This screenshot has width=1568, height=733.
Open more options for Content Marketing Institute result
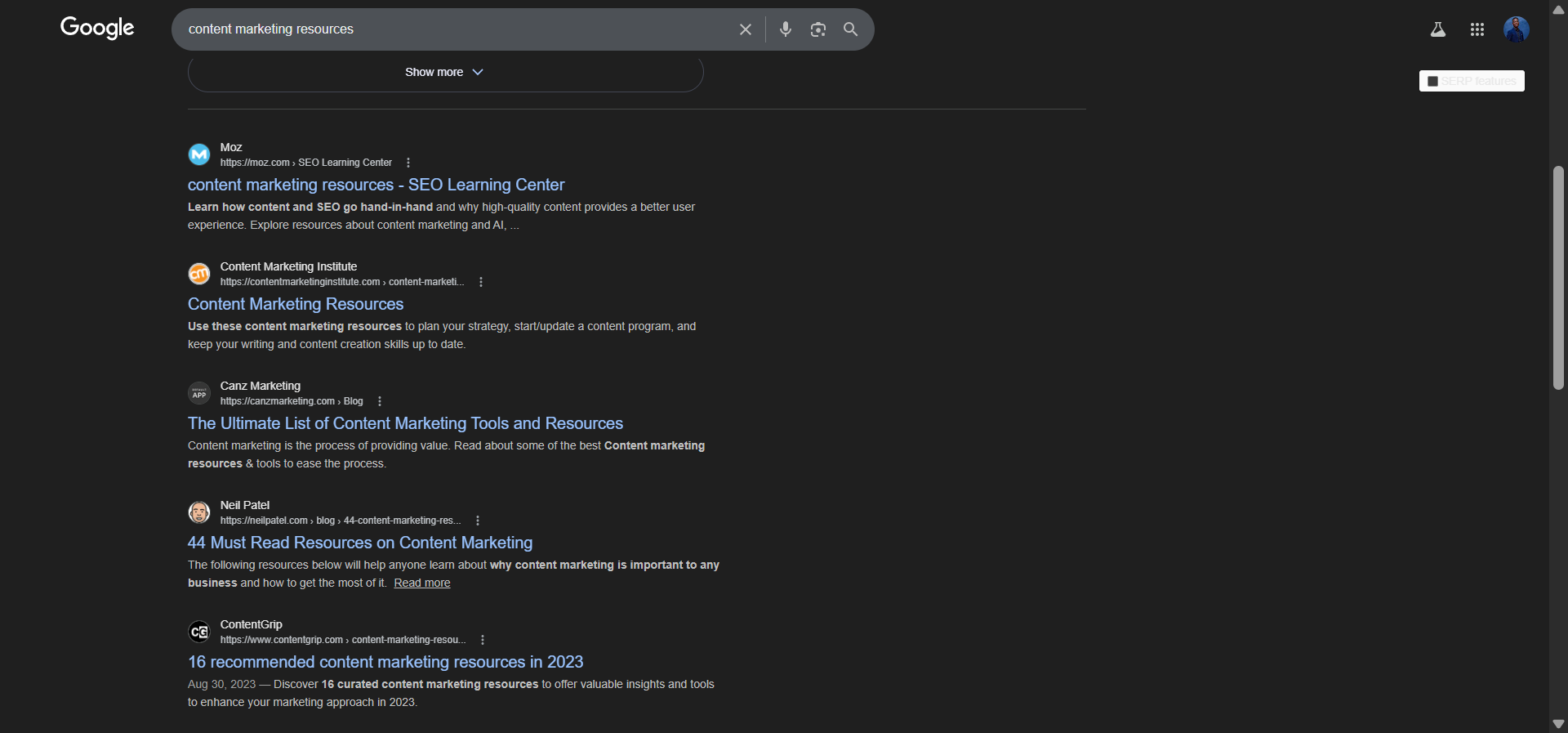(481, 282)
